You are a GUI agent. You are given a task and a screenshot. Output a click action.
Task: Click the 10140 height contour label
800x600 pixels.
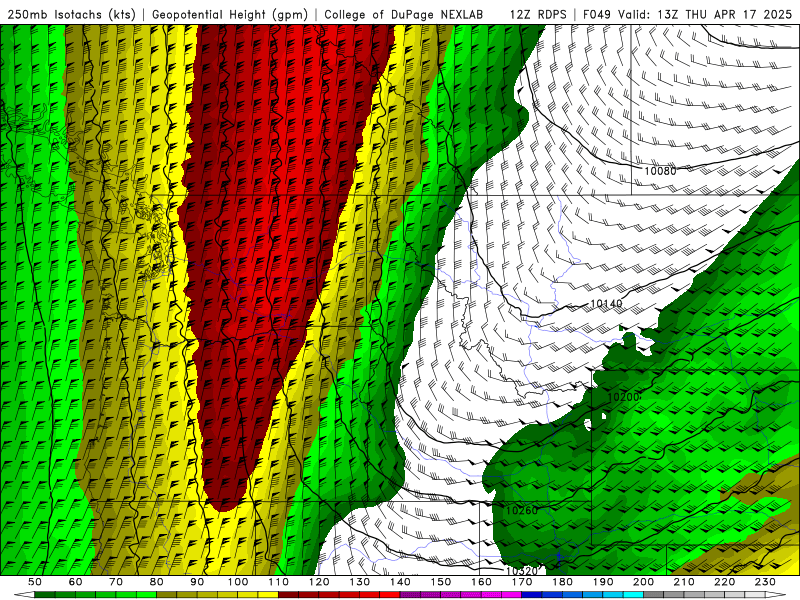606,304
